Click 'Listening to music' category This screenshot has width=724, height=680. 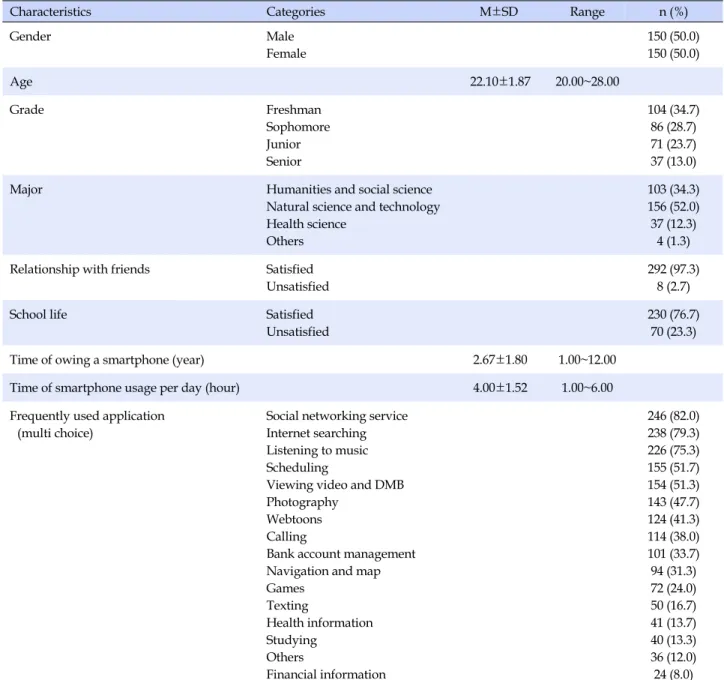317,451
